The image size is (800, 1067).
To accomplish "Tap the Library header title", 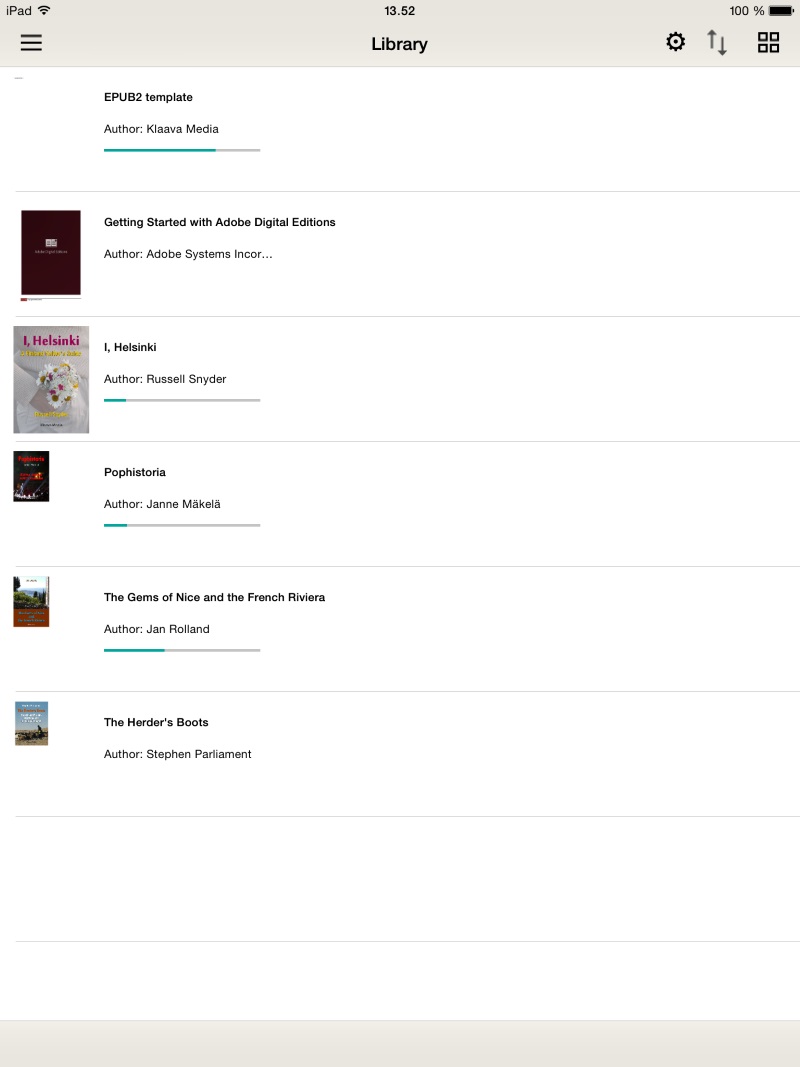I will click(x=399, y=44).
